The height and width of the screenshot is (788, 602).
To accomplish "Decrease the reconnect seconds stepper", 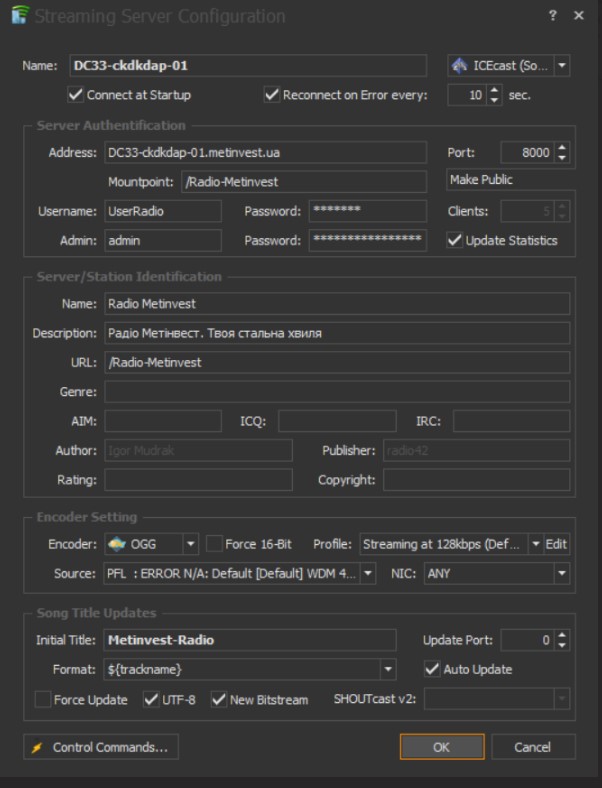I will coord(494,100).
